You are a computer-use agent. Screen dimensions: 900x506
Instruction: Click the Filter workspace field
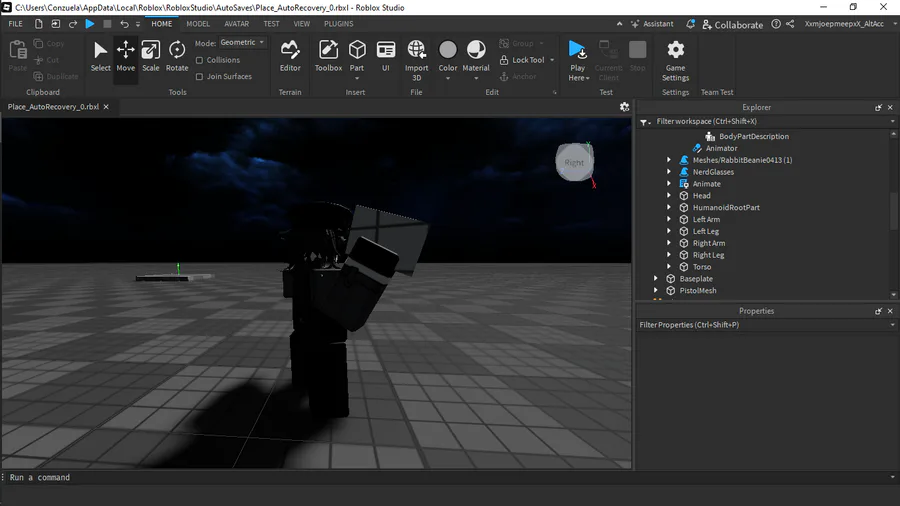pos(769,122)
